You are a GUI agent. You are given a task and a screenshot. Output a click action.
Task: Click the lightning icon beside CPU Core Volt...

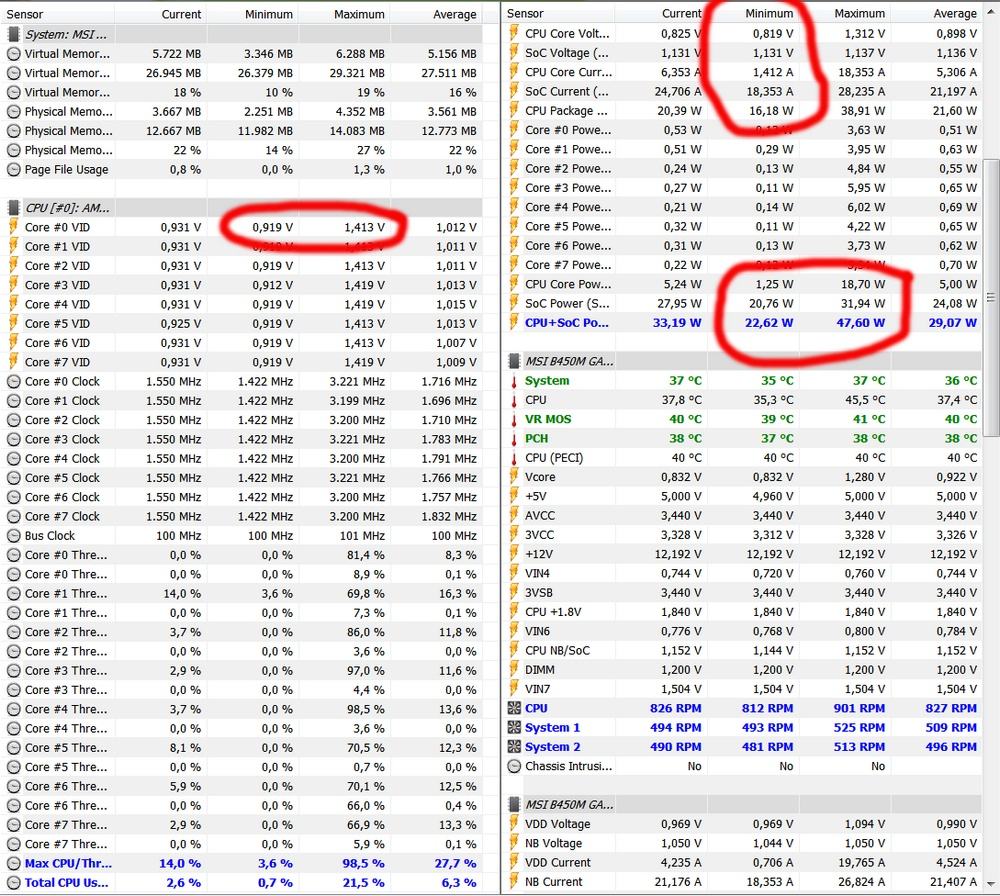[x=514, y=33]
